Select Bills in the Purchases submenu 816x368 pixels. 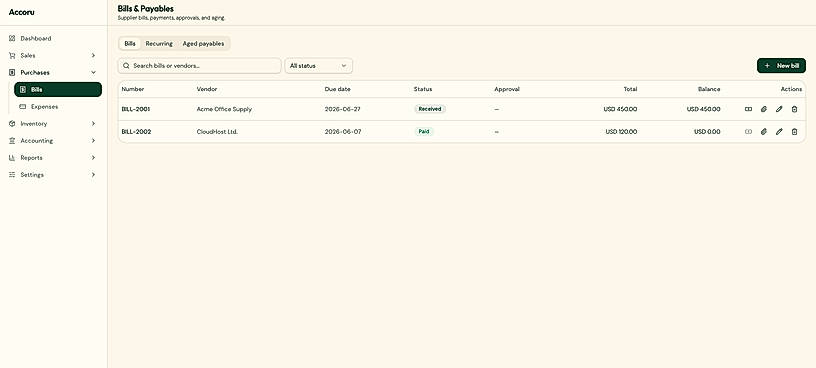58,90
